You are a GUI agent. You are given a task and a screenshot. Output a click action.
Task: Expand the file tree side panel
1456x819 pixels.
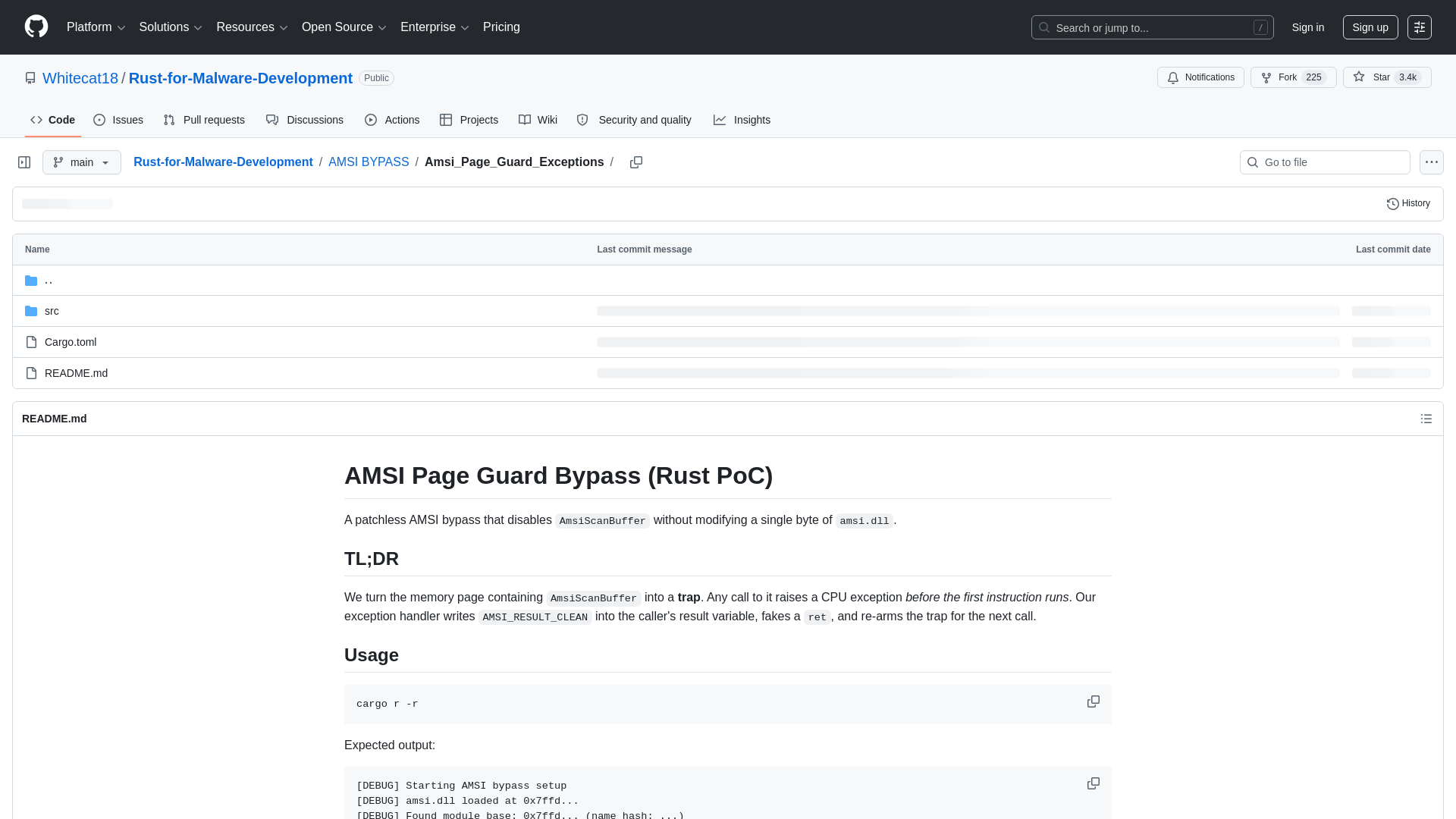point(24,162)
